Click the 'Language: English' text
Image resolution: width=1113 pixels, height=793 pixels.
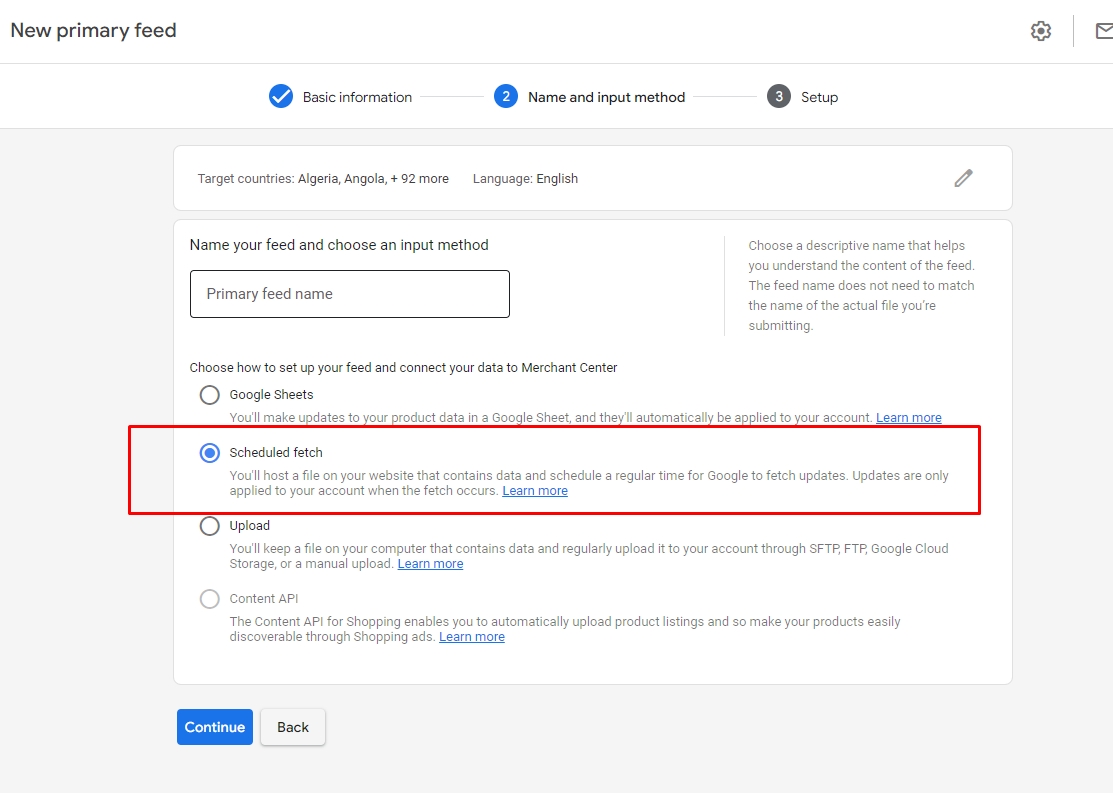(525, 179)
